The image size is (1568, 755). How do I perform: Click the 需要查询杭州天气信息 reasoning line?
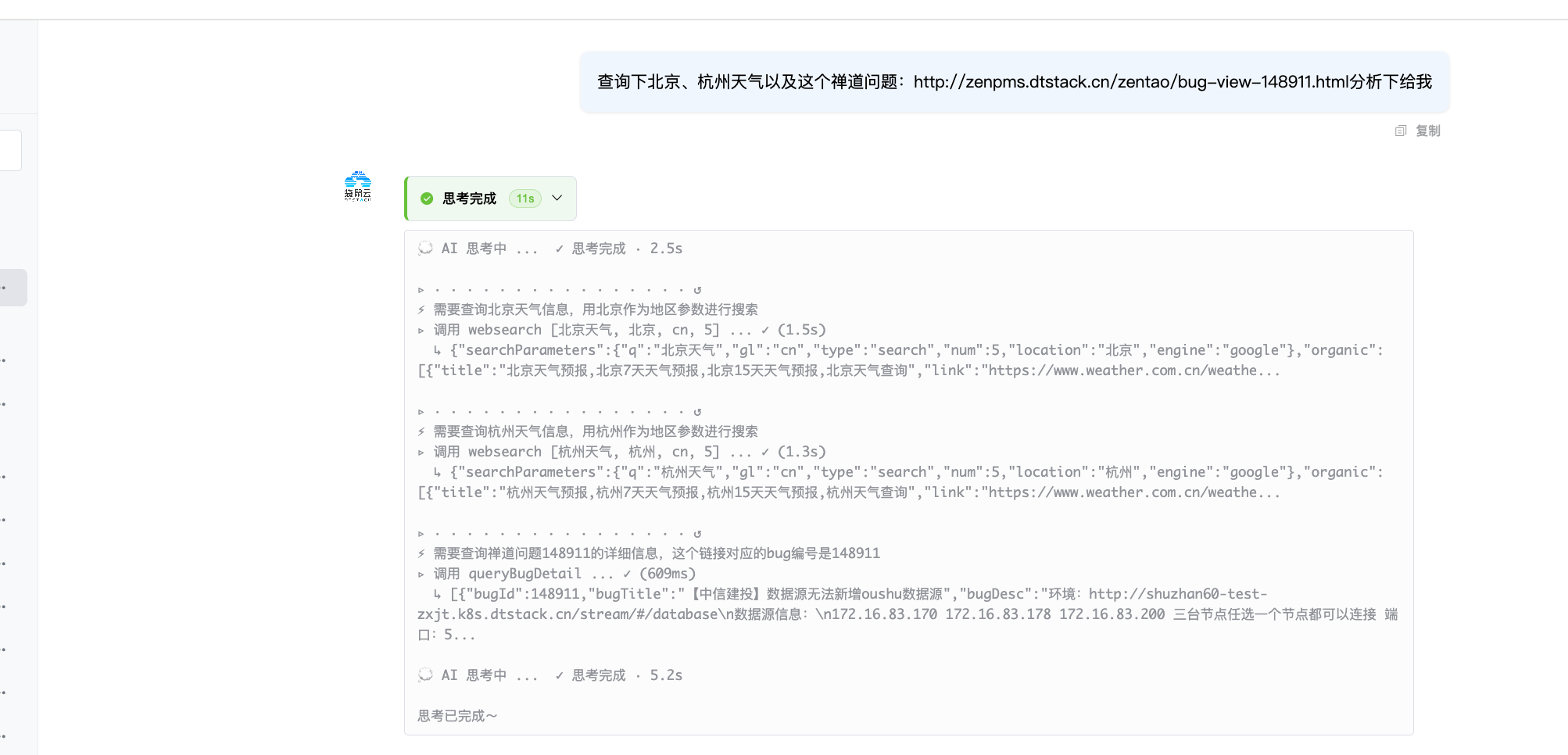pos(596,431)
